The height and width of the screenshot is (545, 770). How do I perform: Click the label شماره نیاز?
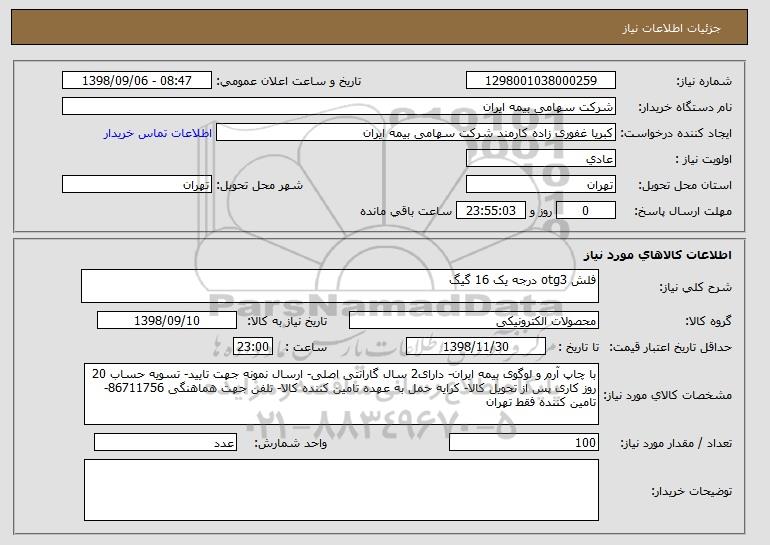click(x=704, y=82)
